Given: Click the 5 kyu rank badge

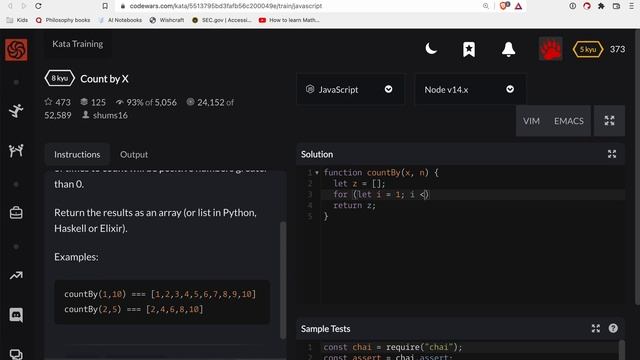Looking at the screenshot, I should (588, 49).
